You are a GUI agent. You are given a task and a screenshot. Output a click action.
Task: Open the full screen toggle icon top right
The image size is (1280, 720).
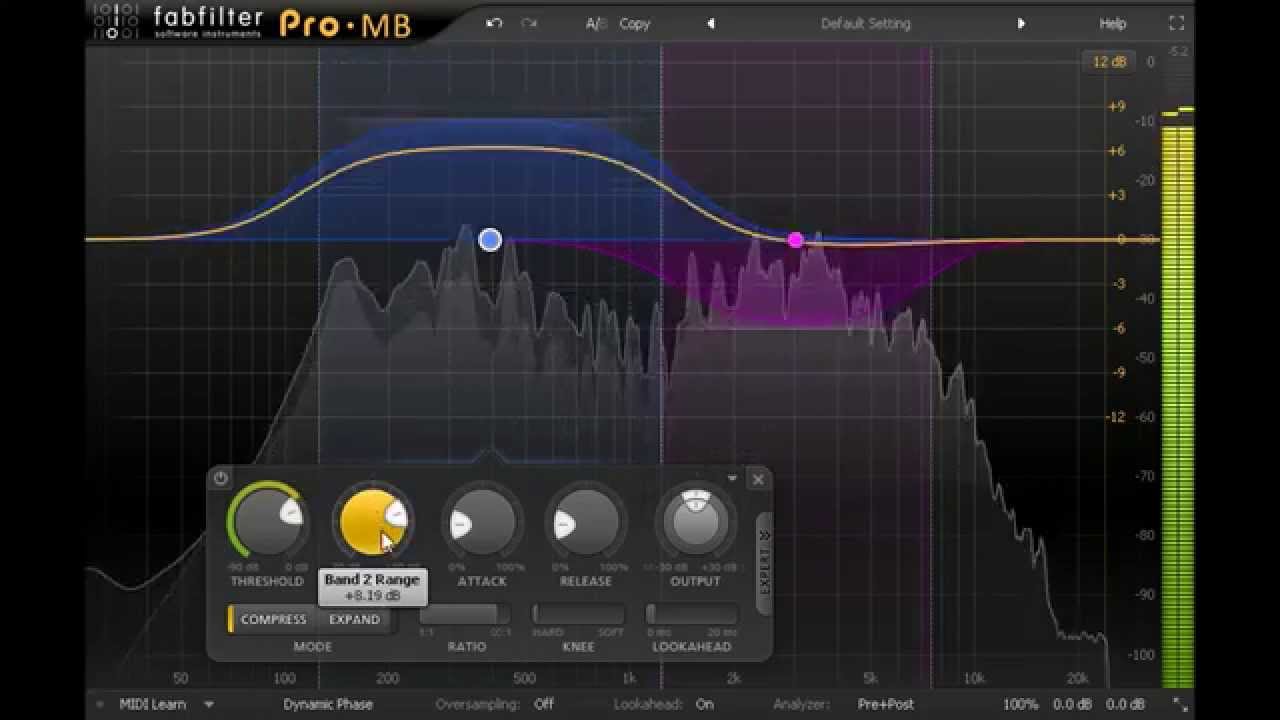tap(1176, 22)
